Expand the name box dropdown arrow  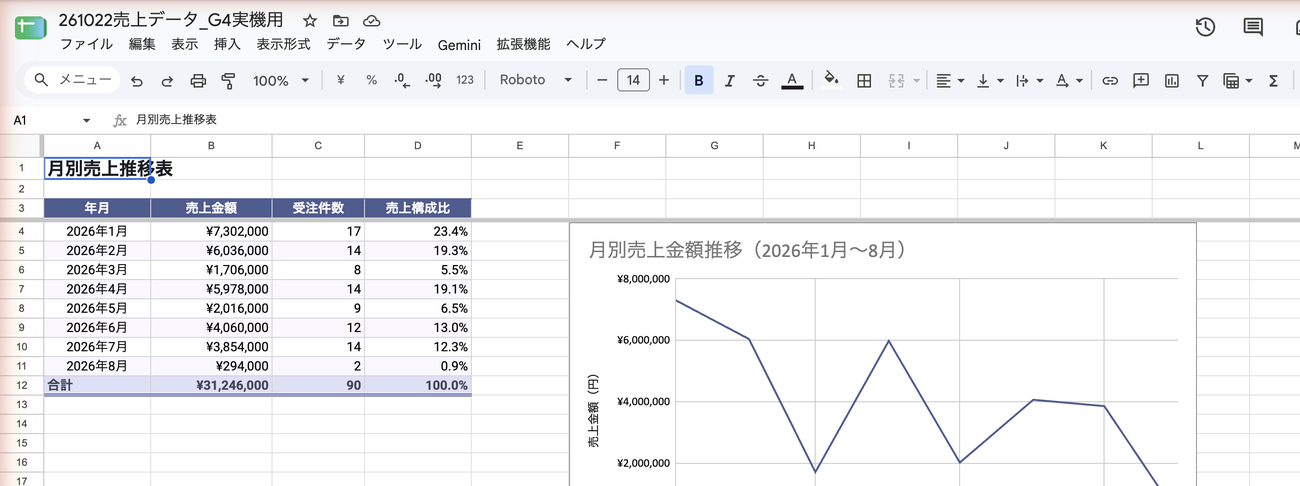[x=86, y=120]
